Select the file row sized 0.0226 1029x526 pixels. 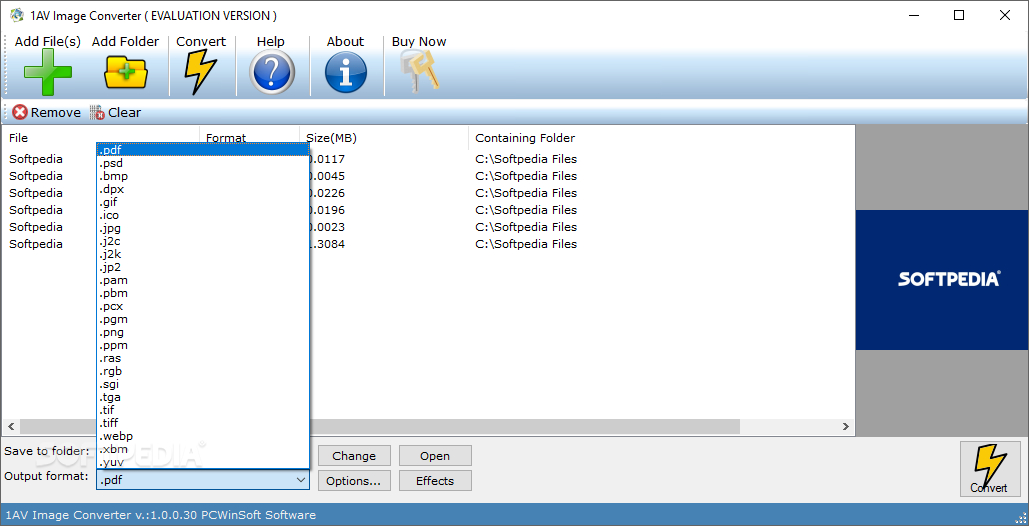[429, 193]
